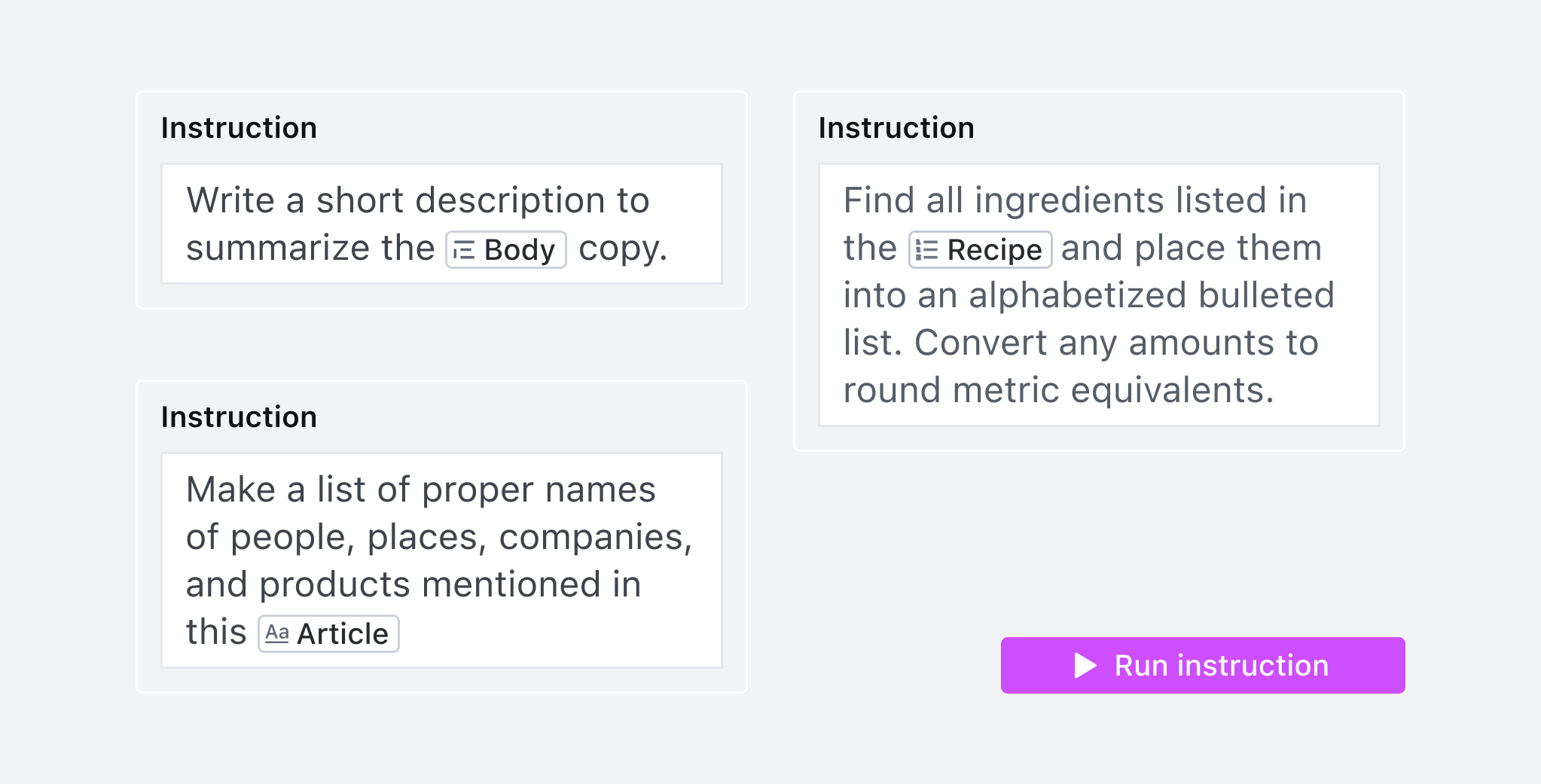The image size is (1541, 784).
Task: Select the bottom-left Instruction card label
Action: [x=239, y=416]
